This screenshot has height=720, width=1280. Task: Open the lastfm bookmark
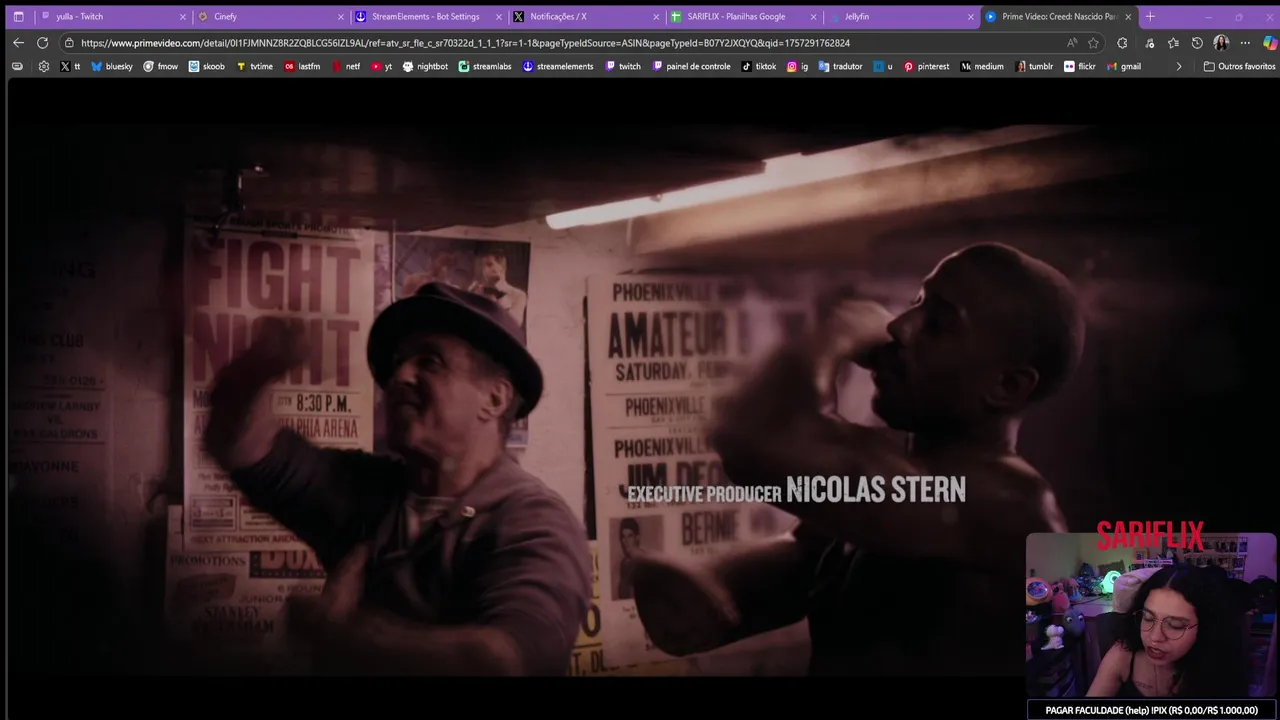point(302,66)
